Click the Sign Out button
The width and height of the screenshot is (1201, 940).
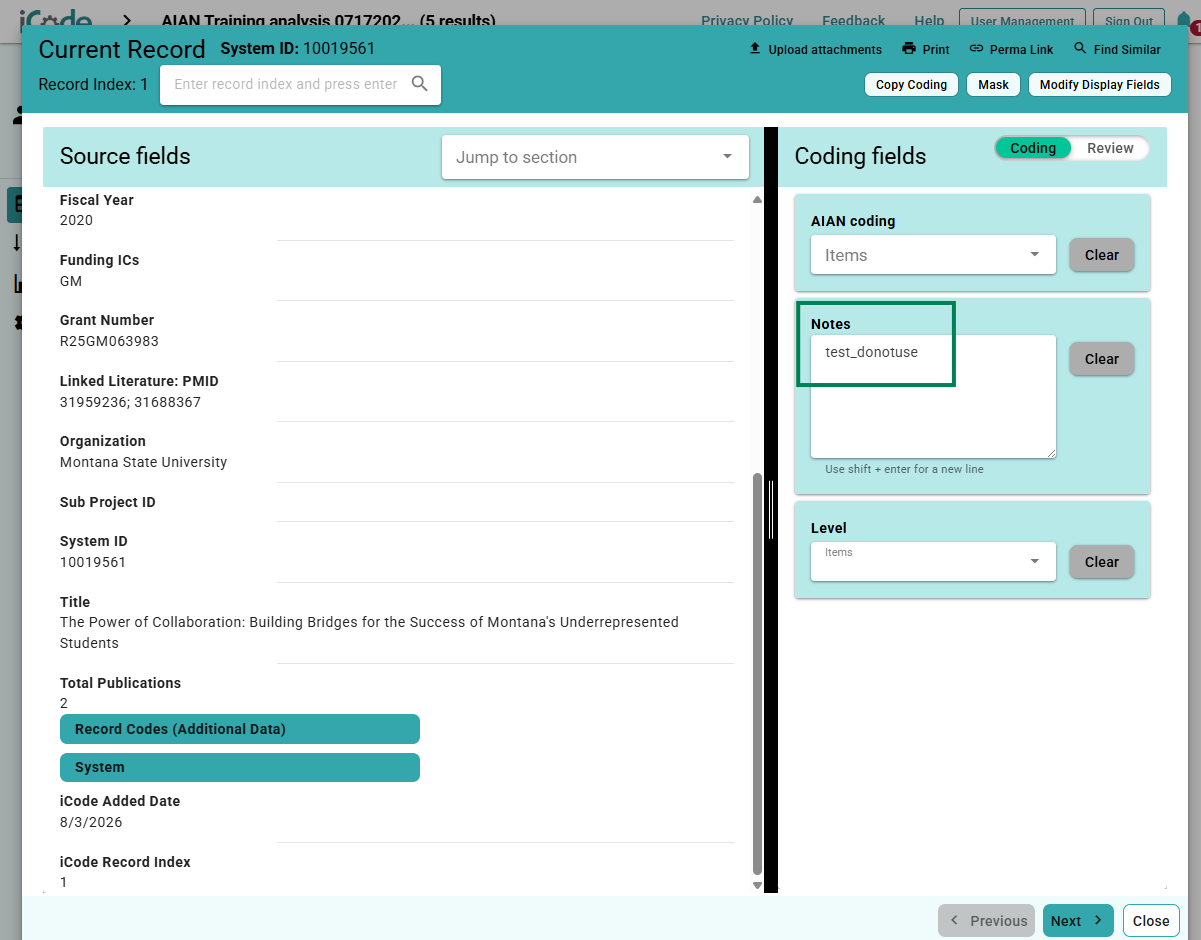click(1129, 21)
